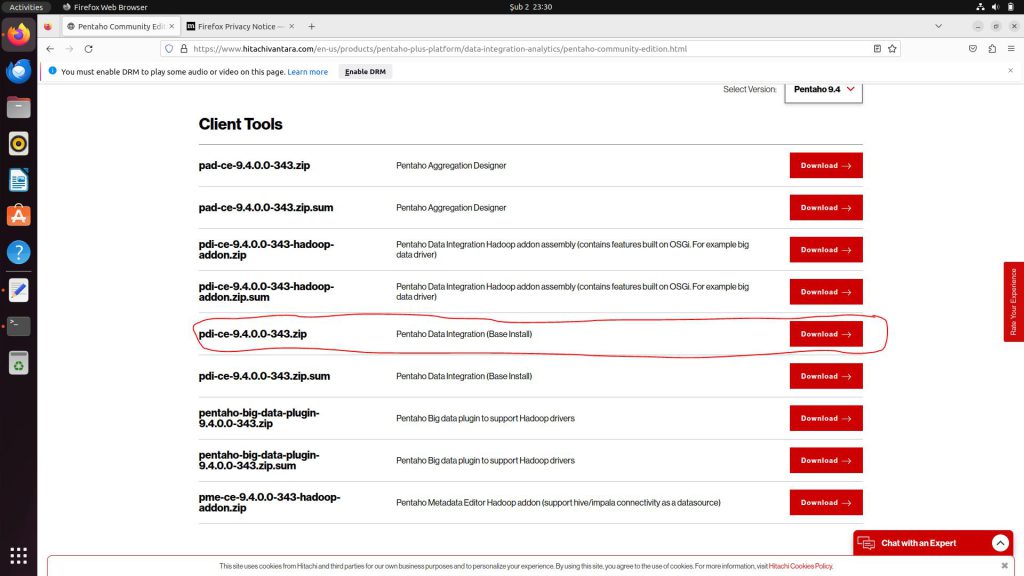The image size is (1024, 576).
Task: Open the network status indicator
Action: [x=980, y=7]
